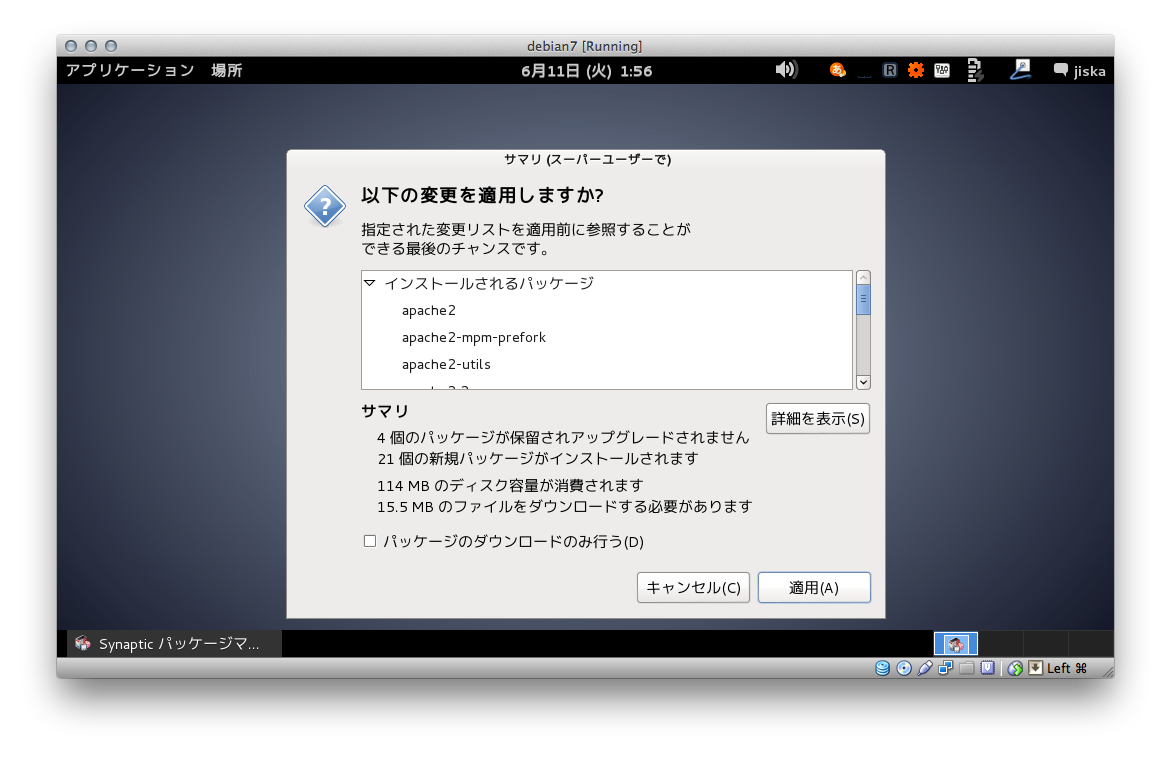Click the Synaptic icon in the taskbar
The width and height of the screenshot is (1171, 757).
(x=83, y=644)
